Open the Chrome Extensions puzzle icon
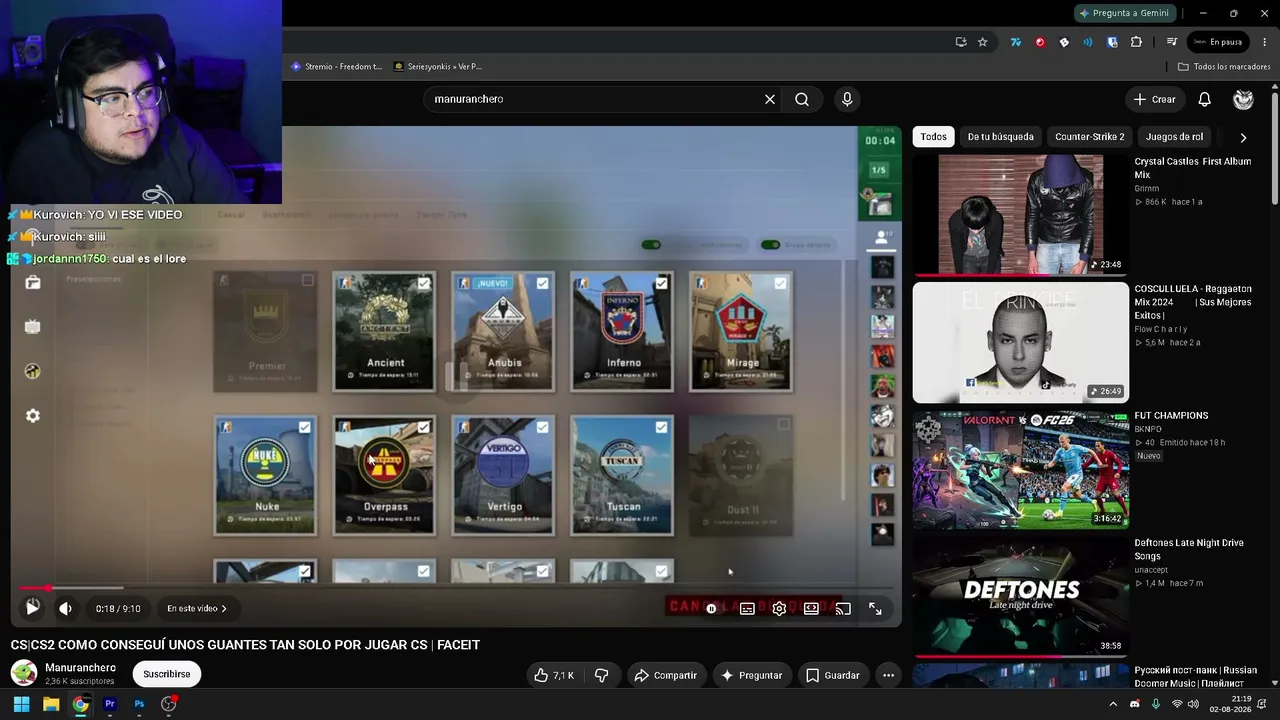 1136,42
